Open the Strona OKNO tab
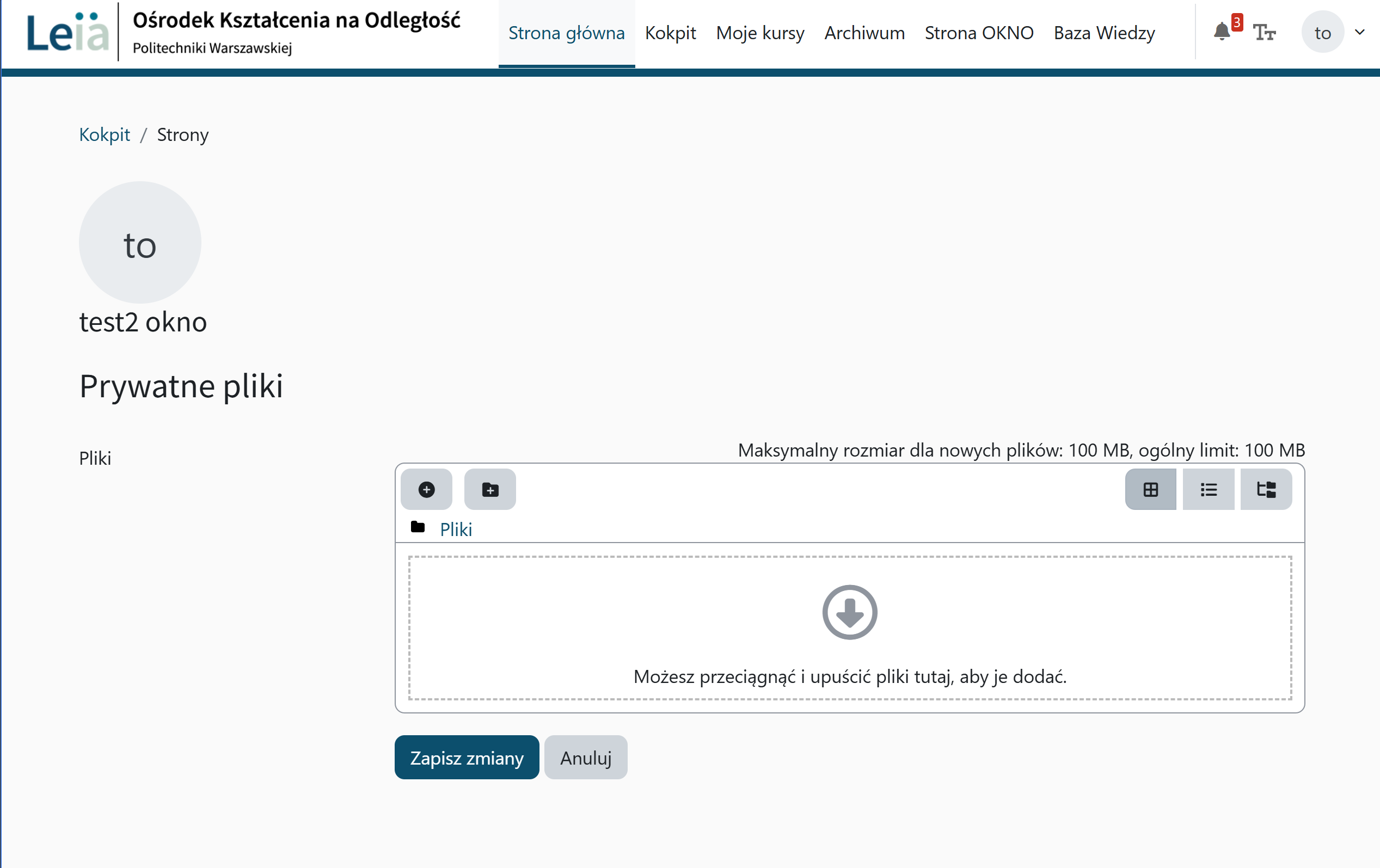The height and width of the screenshot is (868, 1380). [x=979, y=33]
